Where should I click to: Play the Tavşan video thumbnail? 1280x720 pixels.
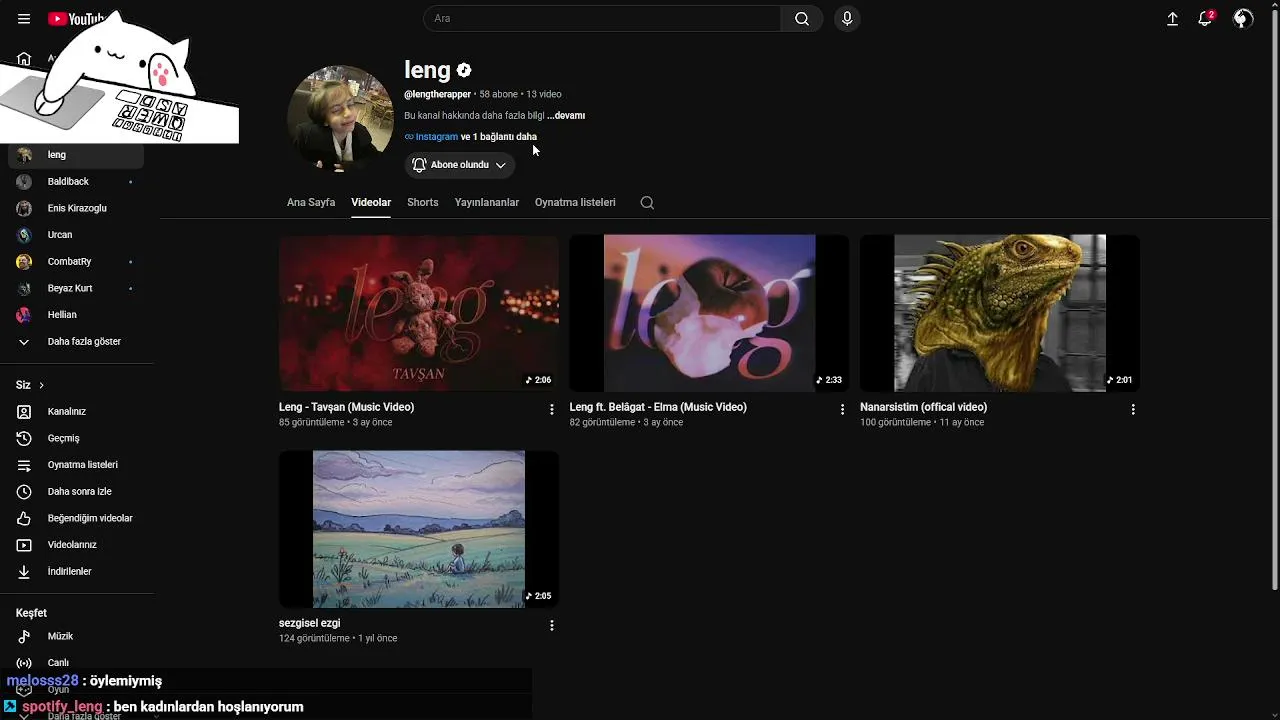(x=419, y=313)
